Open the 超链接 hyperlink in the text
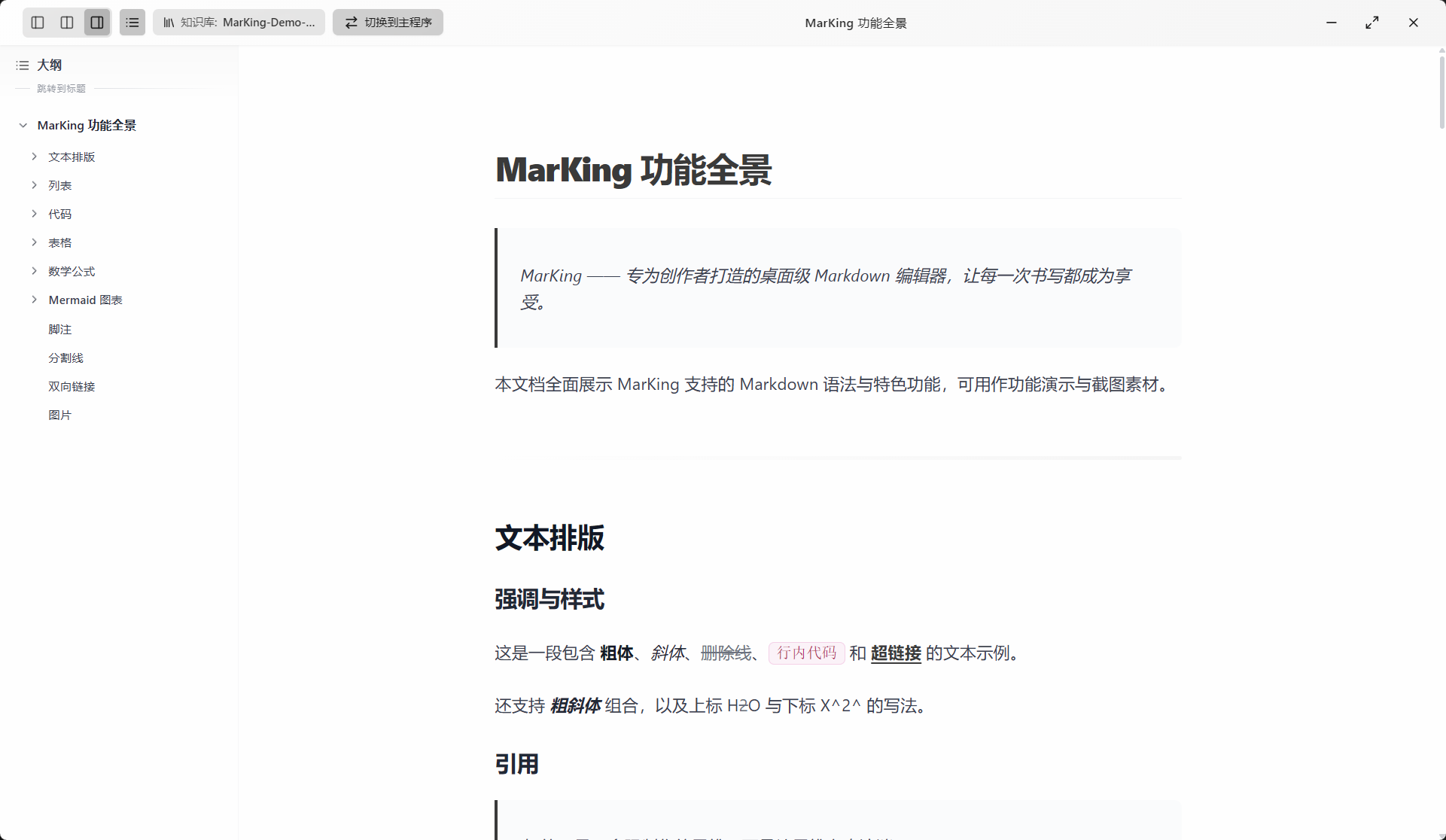The height and width of the screenshot is (840, 1446). [x=896, y=653]
